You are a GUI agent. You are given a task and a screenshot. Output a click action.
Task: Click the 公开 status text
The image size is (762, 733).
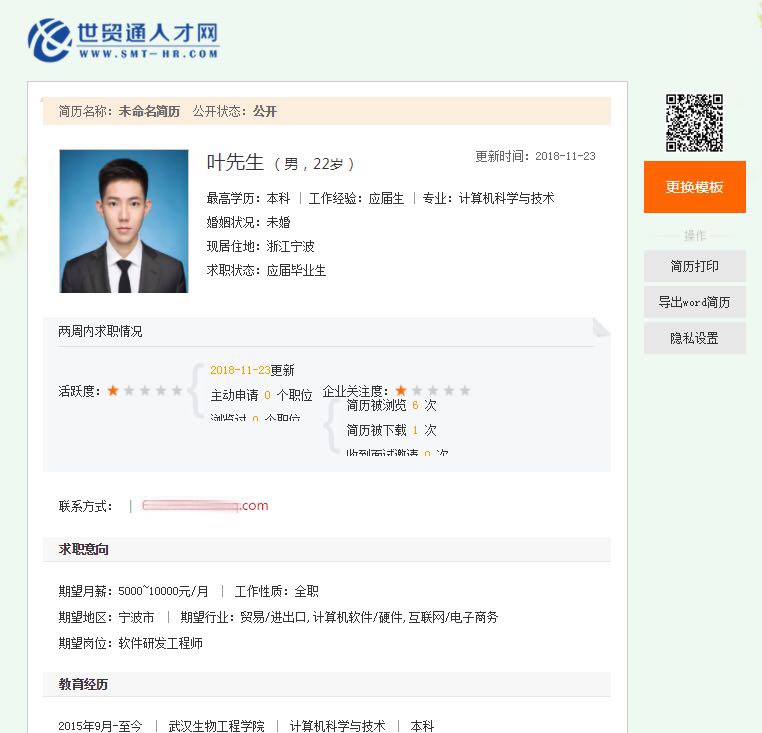point(265,111)
